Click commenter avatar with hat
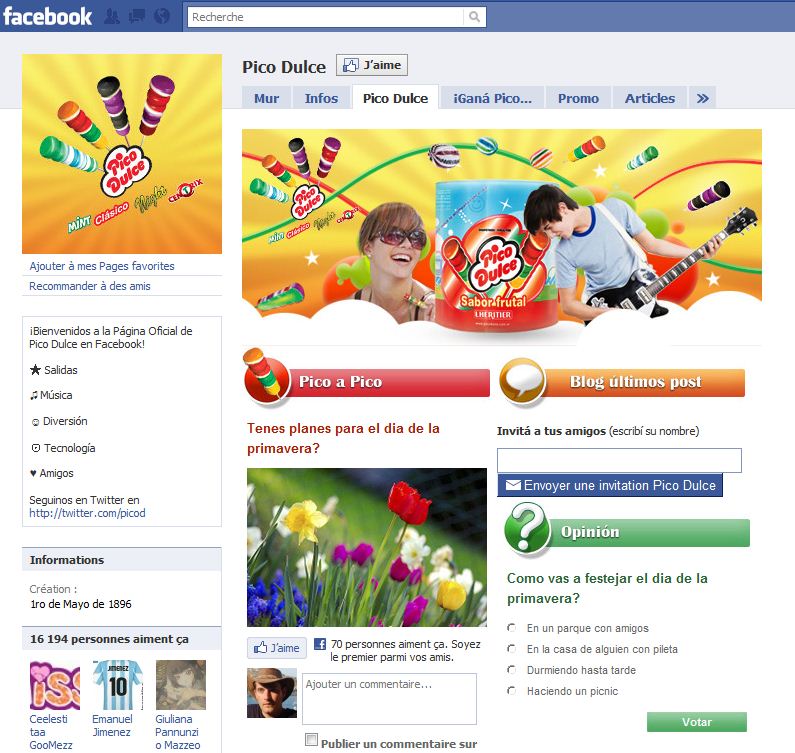 coord(272,693)
